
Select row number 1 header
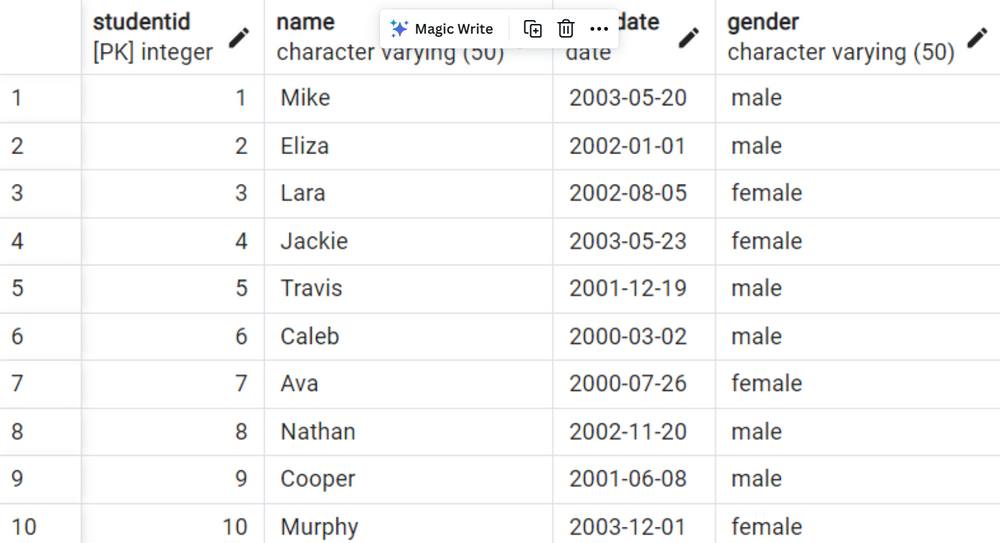point(40,98)
